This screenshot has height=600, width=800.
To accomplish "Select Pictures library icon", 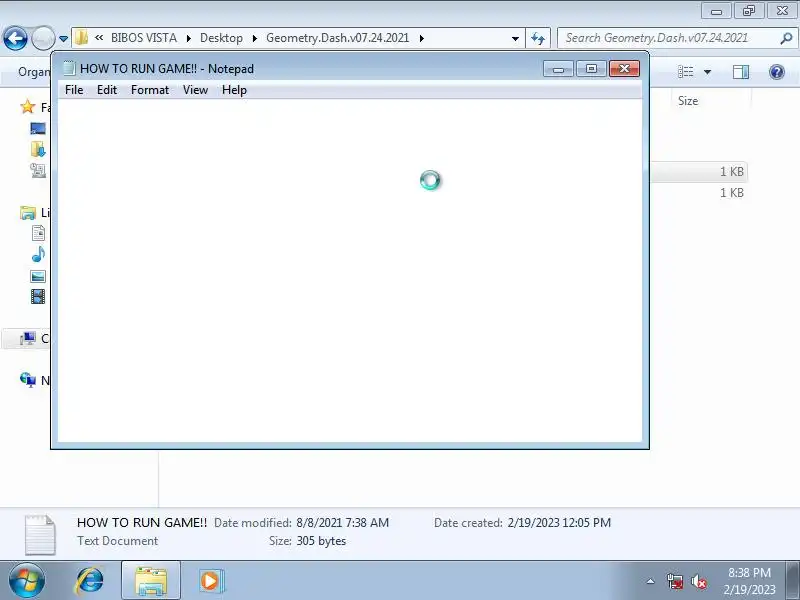I will coord(38,276).
